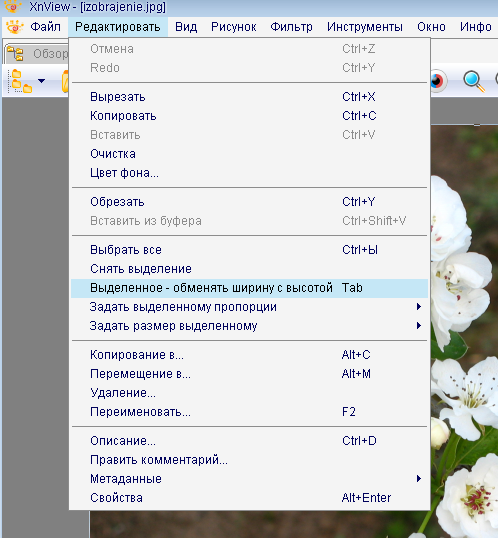The height and width of the screenshot is (538, 498).
Task: Open the Файл menu
Action: pyautogui.click(x=45, y=27)
